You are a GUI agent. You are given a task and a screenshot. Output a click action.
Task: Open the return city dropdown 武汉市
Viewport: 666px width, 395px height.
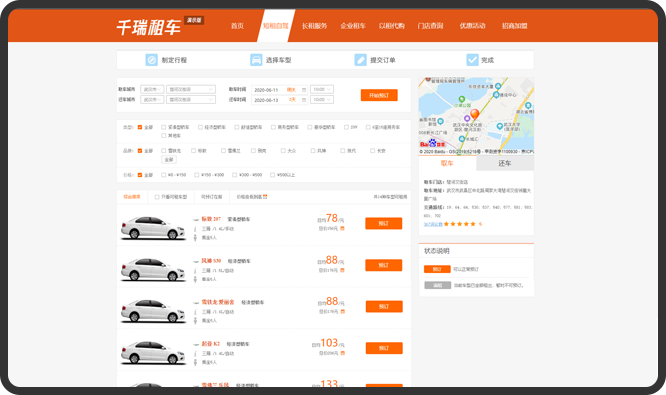tap(152, 100)
